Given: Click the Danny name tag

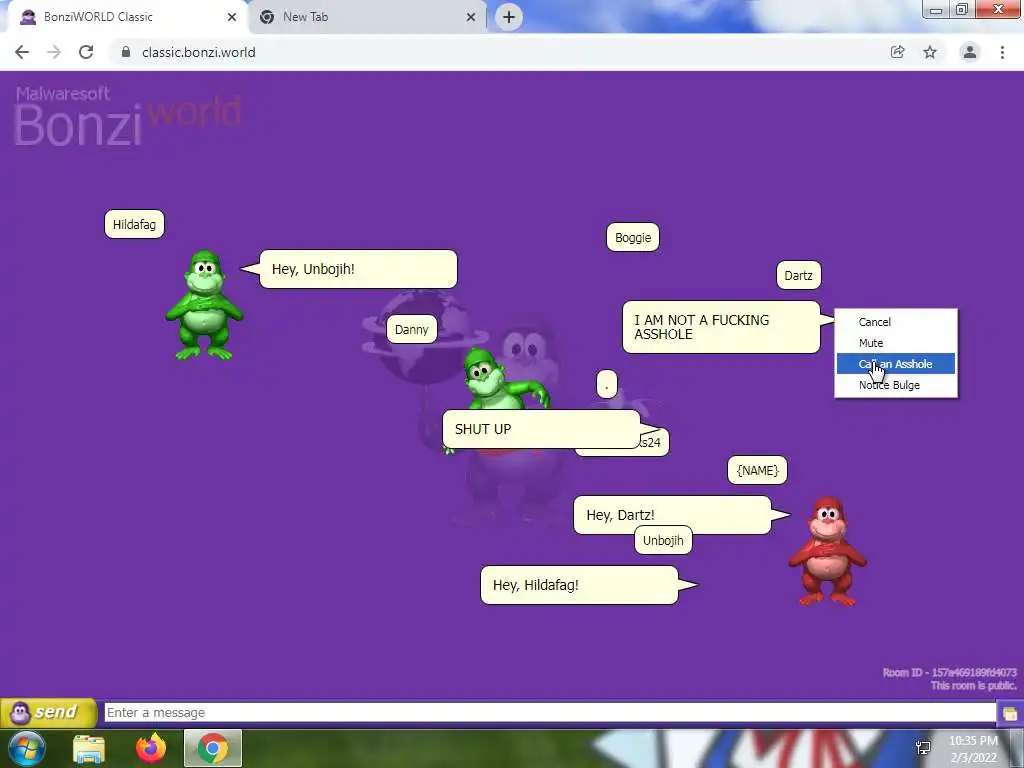Looking at the screenshot, I should 411,329.
